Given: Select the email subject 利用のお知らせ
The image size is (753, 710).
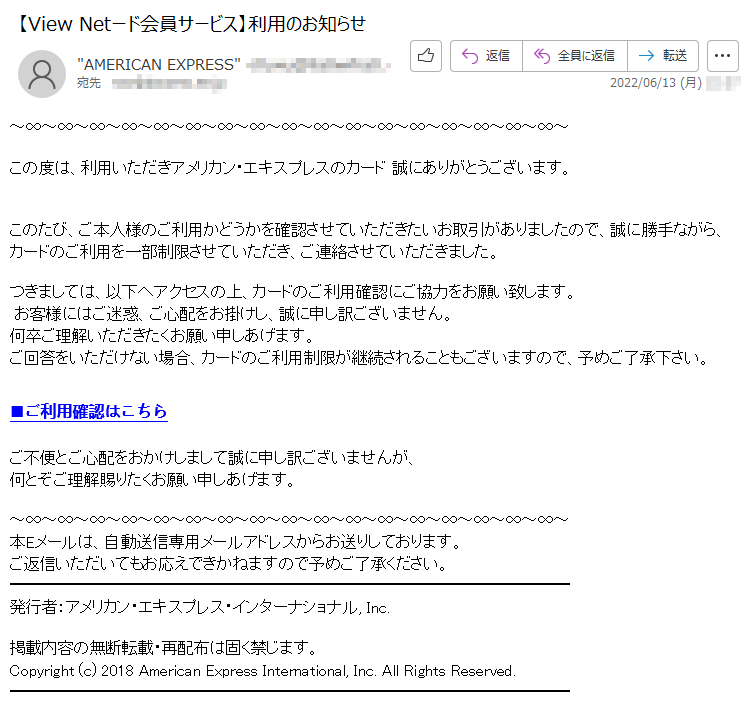Looking at the screenshot, I should [x=306, y=24].
